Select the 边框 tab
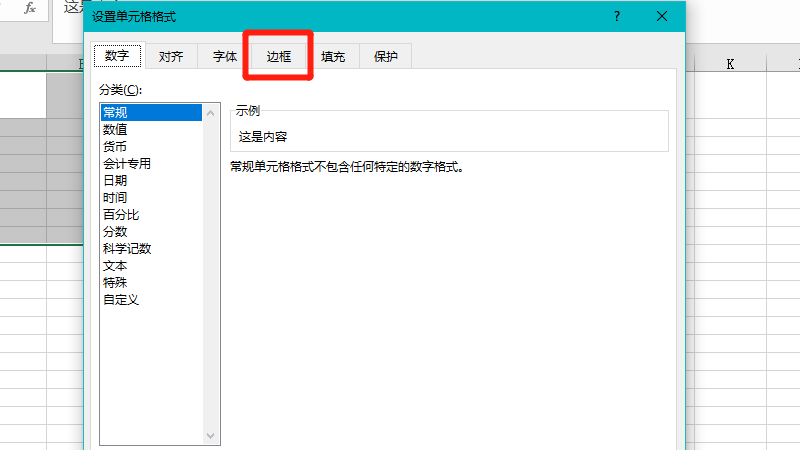The height and width of the screenshot is (450, 800). point(279,57)
